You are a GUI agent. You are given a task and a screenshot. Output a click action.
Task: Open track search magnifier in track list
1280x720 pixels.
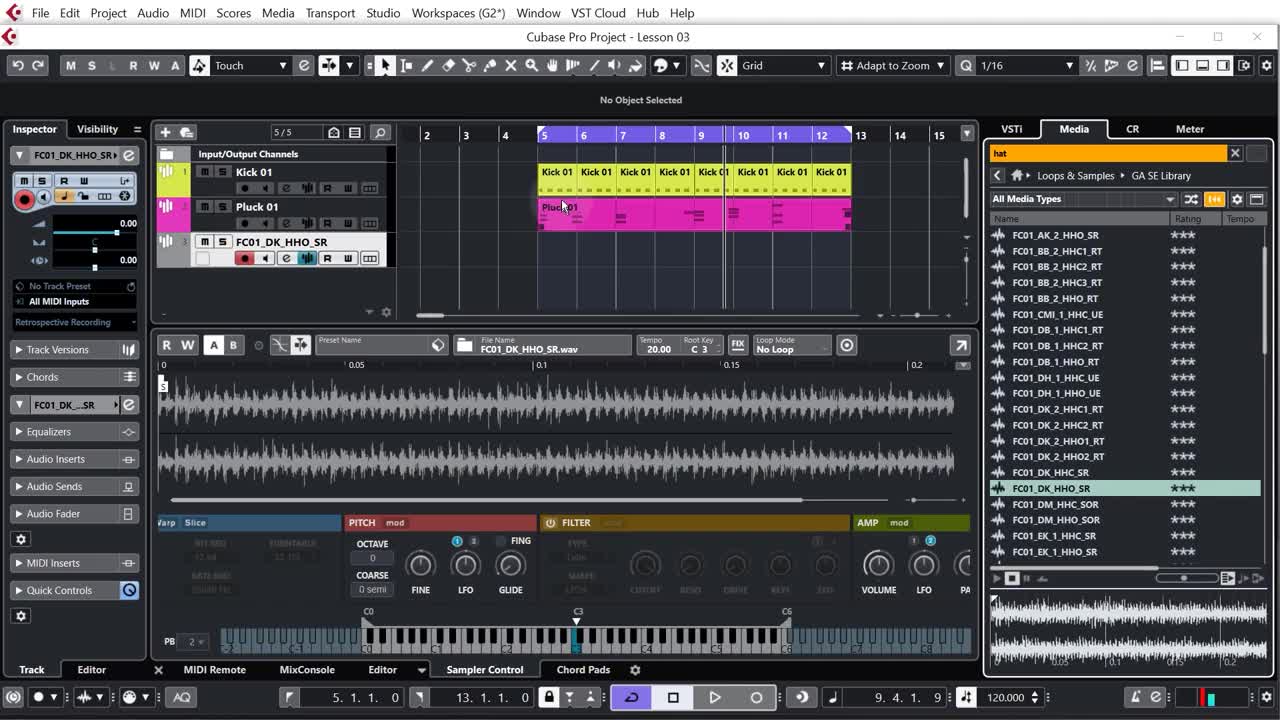point(380,132)
